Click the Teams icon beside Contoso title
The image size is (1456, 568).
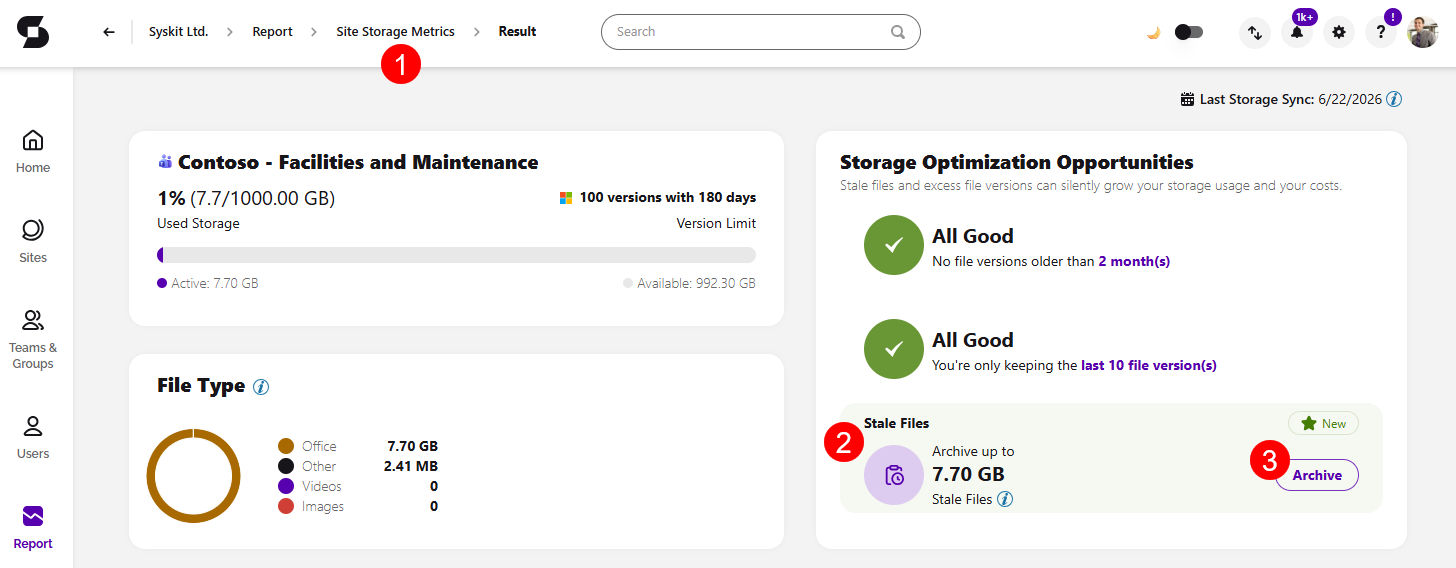pyautogui.click(x=165, y=161)
